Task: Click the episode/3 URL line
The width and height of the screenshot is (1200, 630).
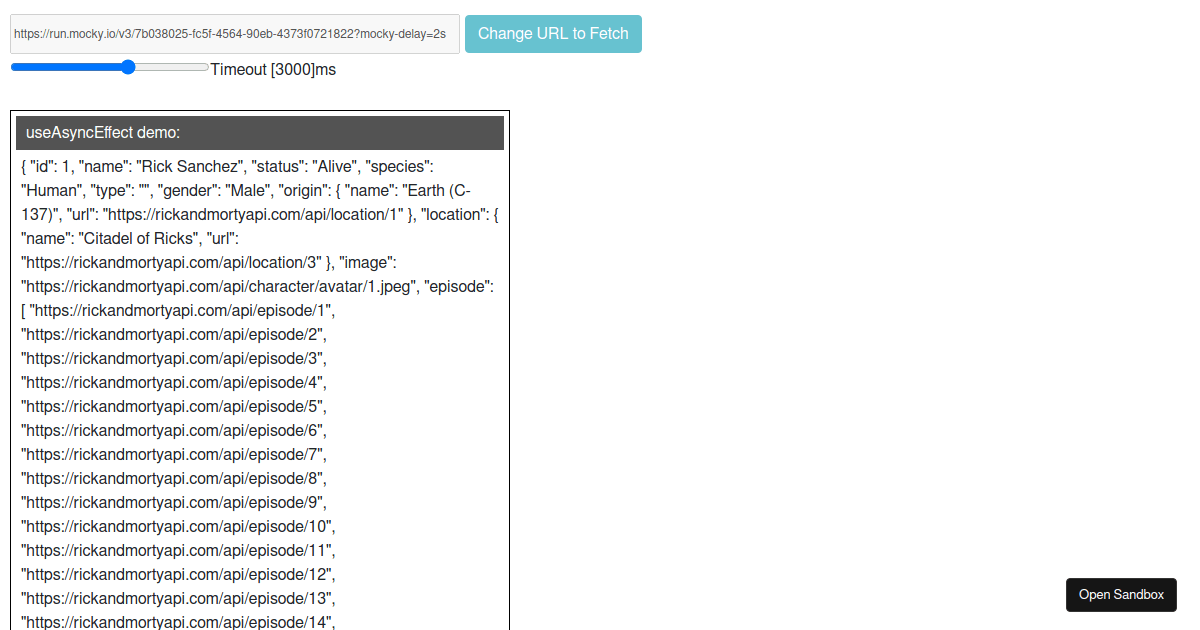Action: [174, 358]
